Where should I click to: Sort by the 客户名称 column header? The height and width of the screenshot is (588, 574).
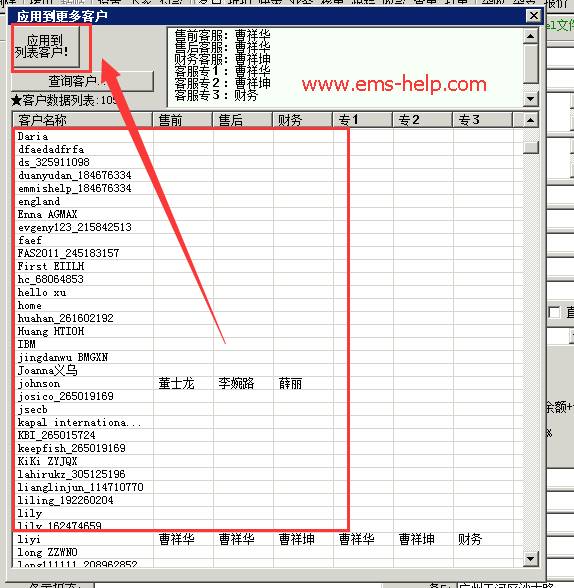click(x=82, y=120)
